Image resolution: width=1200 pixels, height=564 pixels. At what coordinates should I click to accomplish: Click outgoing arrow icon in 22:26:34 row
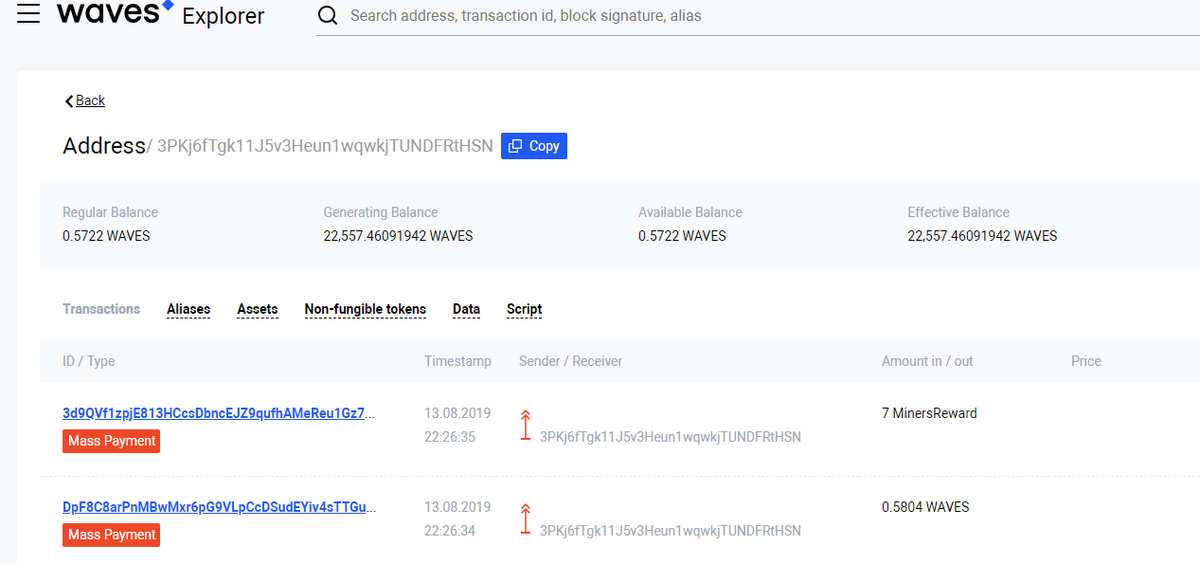tap(525, 519)
